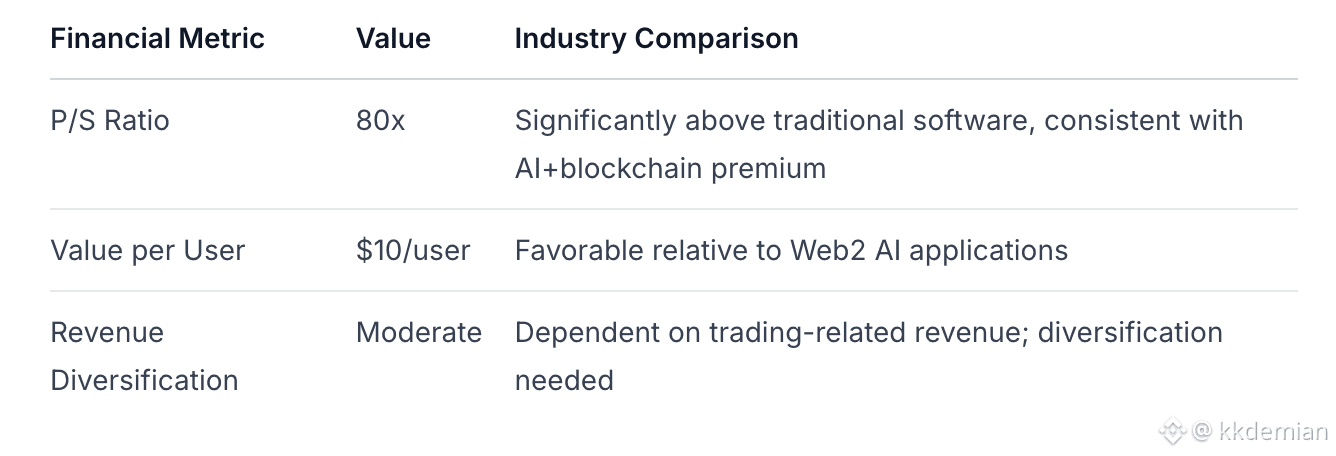Select the Value column header
1336x456 pixels.
tap(393, 39)
